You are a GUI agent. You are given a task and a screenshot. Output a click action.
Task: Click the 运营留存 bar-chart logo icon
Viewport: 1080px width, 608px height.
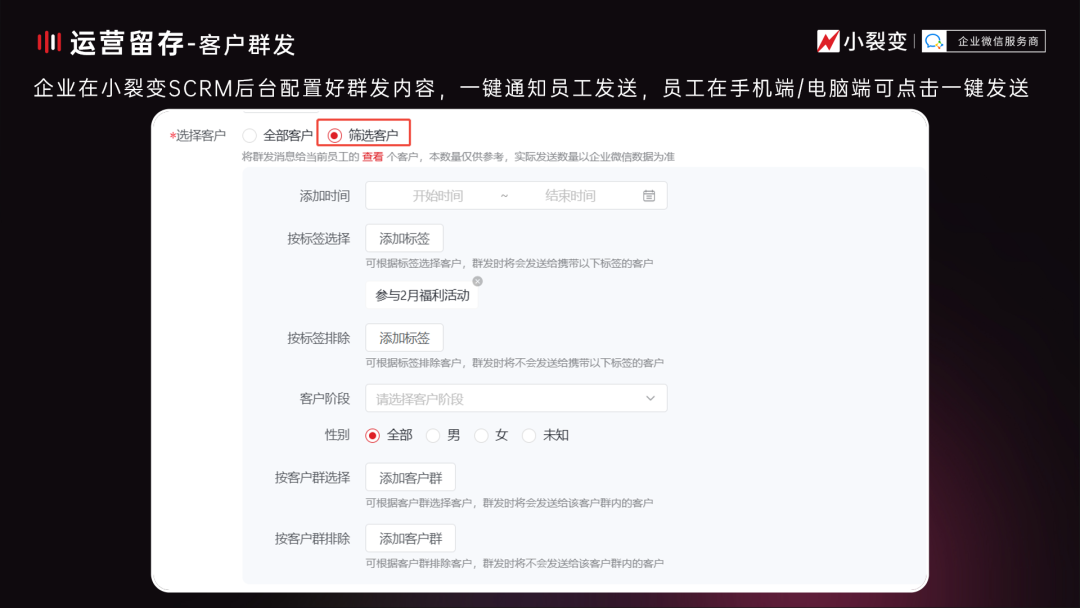(x=51, y=42)
